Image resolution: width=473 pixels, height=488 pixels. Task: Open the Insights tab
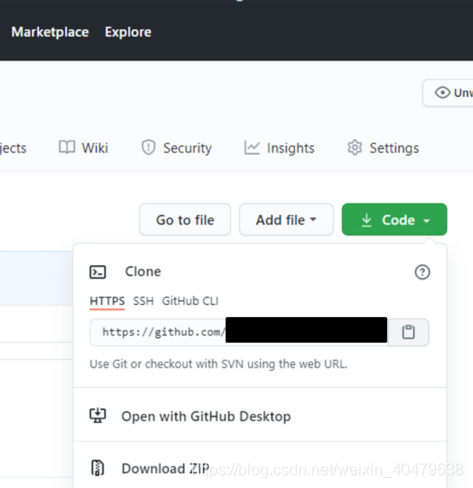[279, 148]
